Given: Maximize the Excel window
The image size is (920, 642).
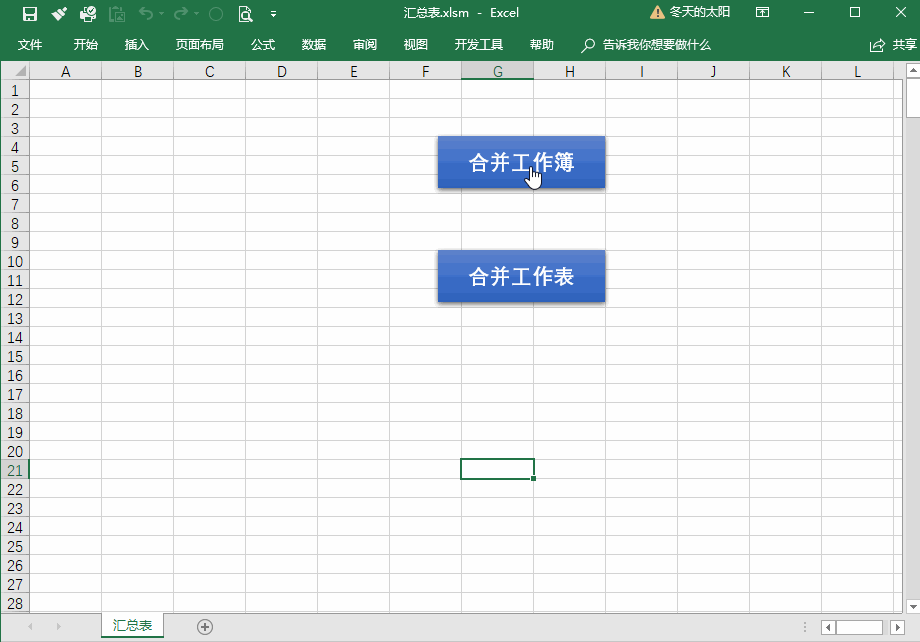Looking at the screenshot, I should pos(855,12).
